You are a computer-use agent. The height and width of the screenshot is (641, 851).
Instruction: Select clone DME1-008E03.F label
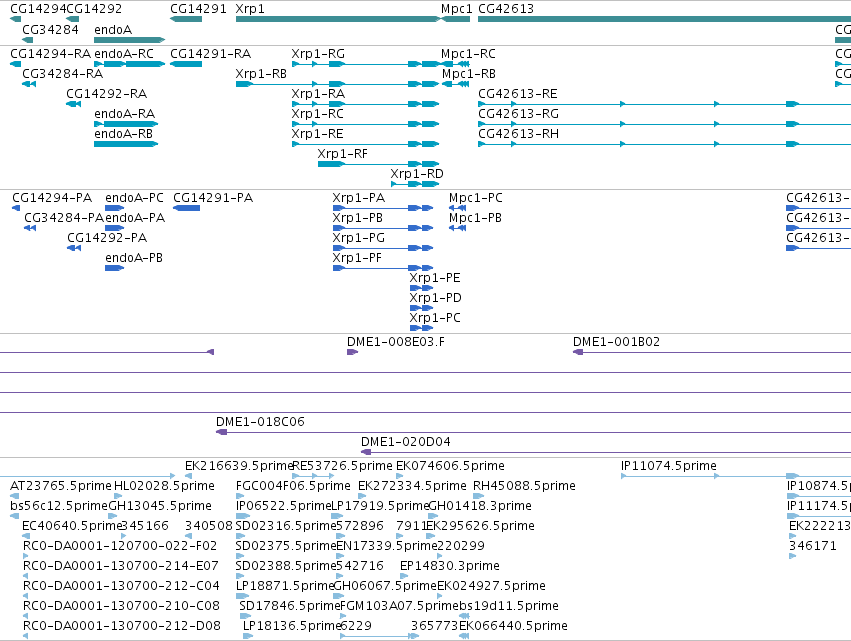(396, 342)
